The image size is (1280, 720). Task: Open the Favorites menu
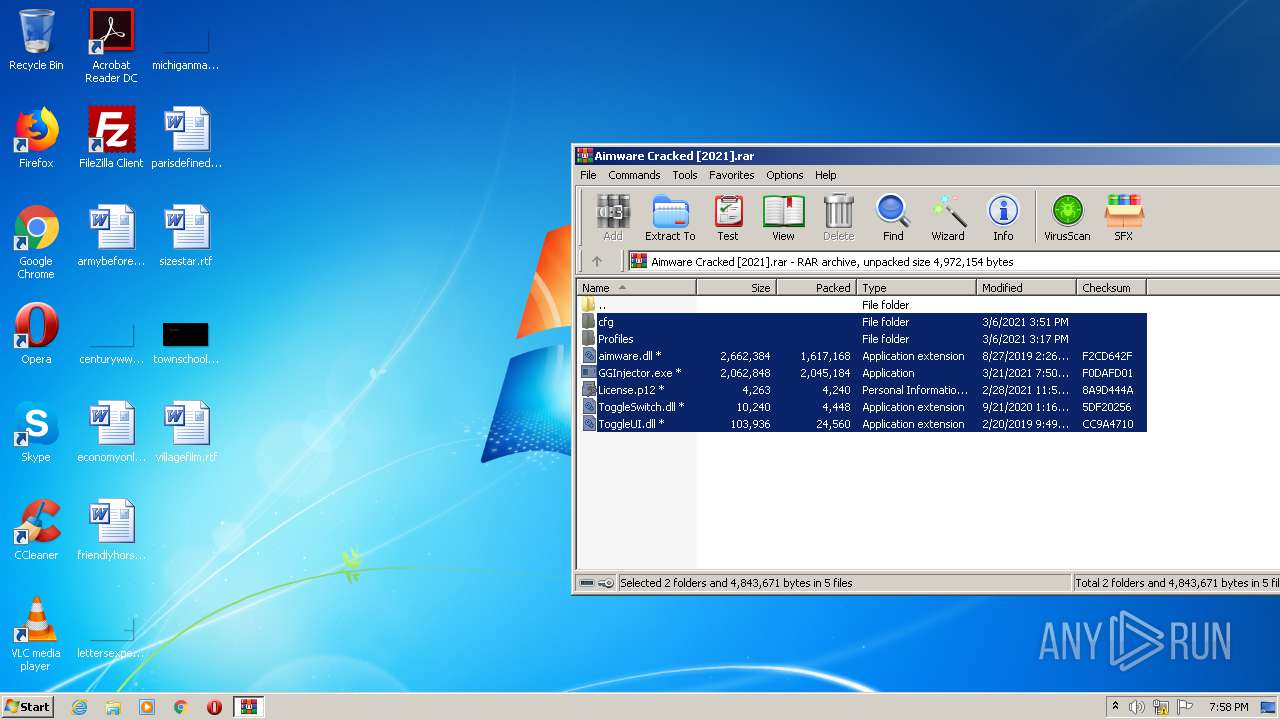(732, 175)
